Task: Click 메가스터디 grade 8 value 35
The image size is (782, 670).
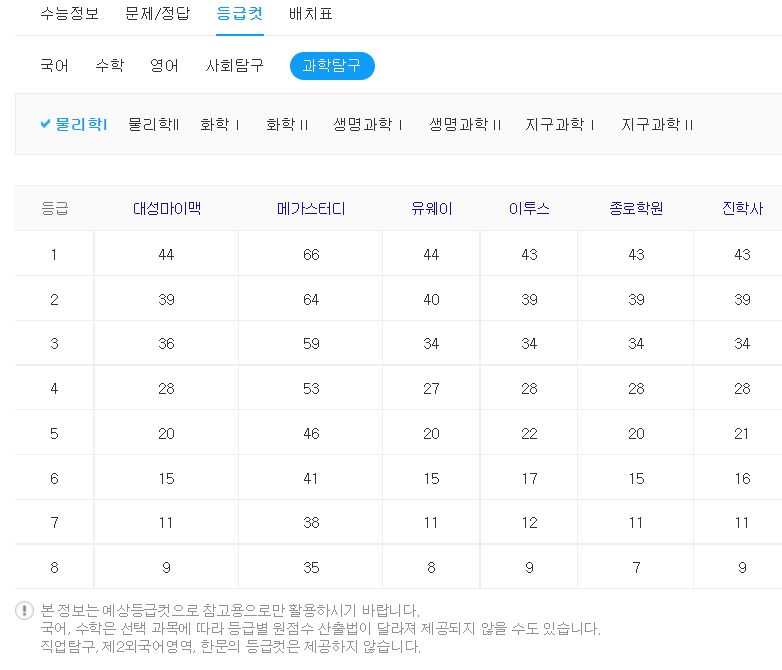Action: click(x=311, y=567)
